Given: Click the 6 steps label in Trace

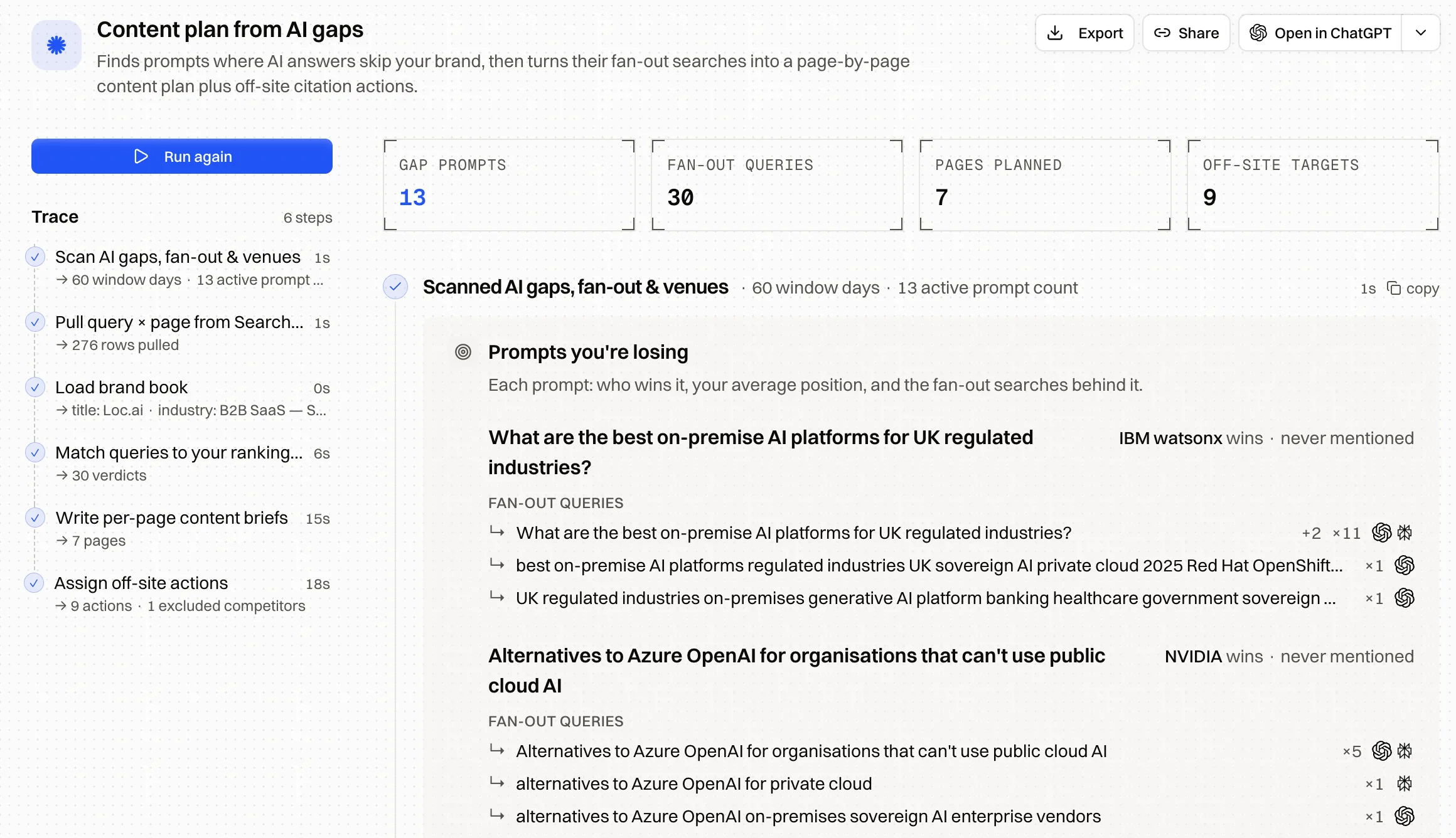Looking at the screenshot, I should (308, 218).
